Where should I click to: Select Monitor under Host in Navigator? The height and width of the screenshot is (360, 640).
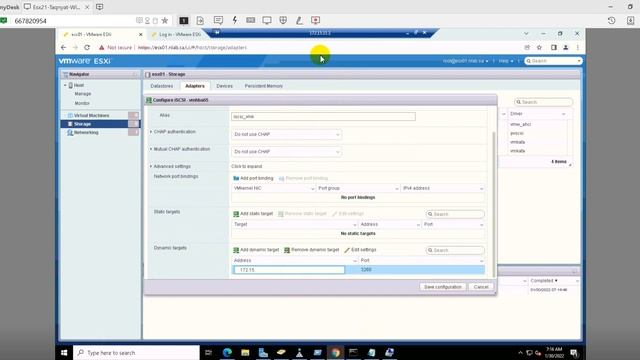tap(82, 103)
